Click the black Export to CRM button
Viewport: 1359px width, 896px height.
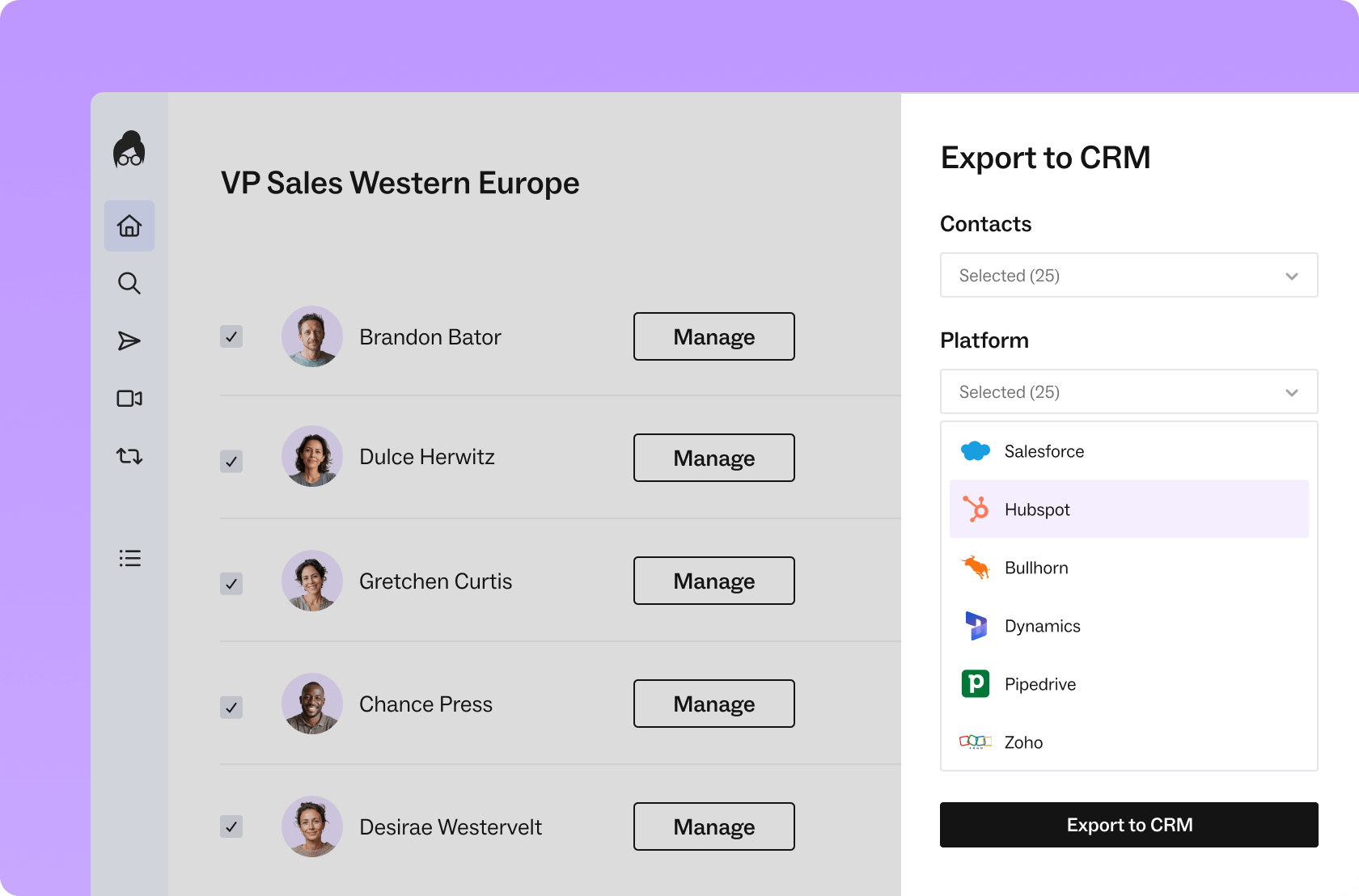click(1128, 825)
